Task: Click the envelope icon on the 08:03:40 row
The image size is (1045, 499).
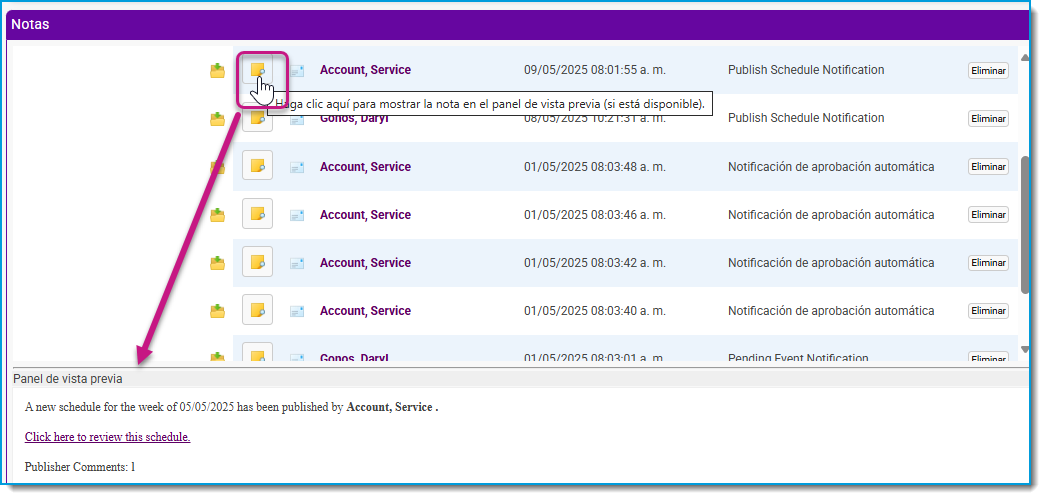Action: point(297,311)
